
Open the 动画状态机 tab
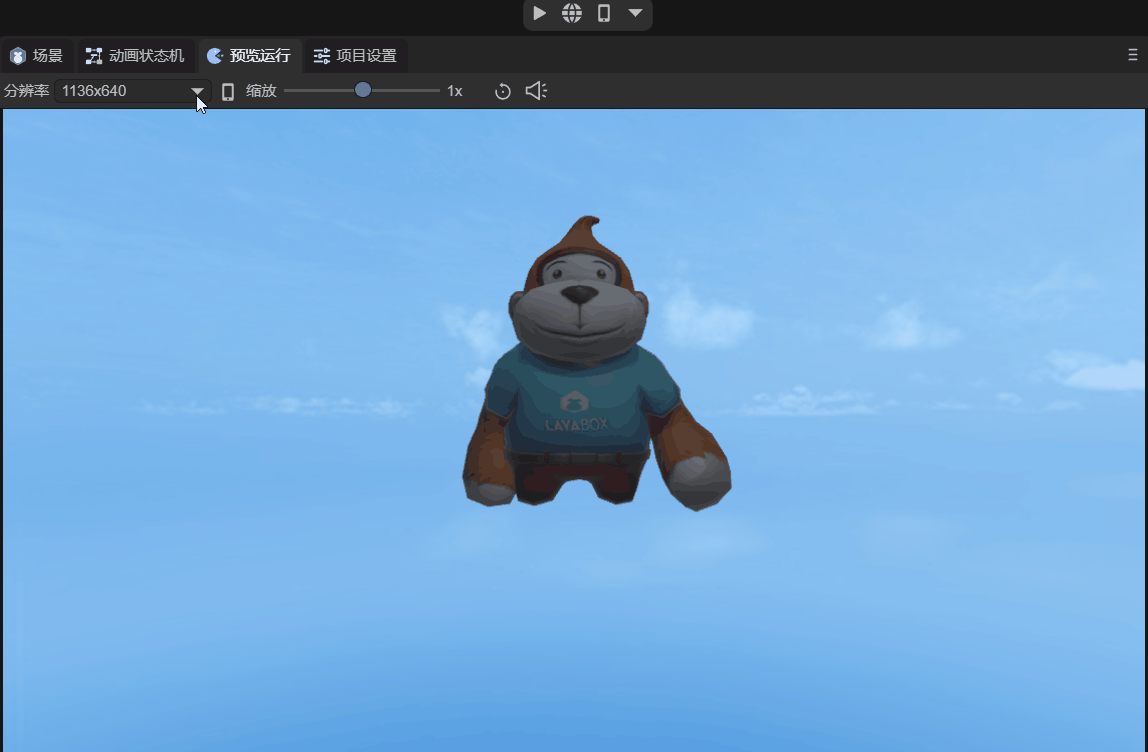point(135,56)
